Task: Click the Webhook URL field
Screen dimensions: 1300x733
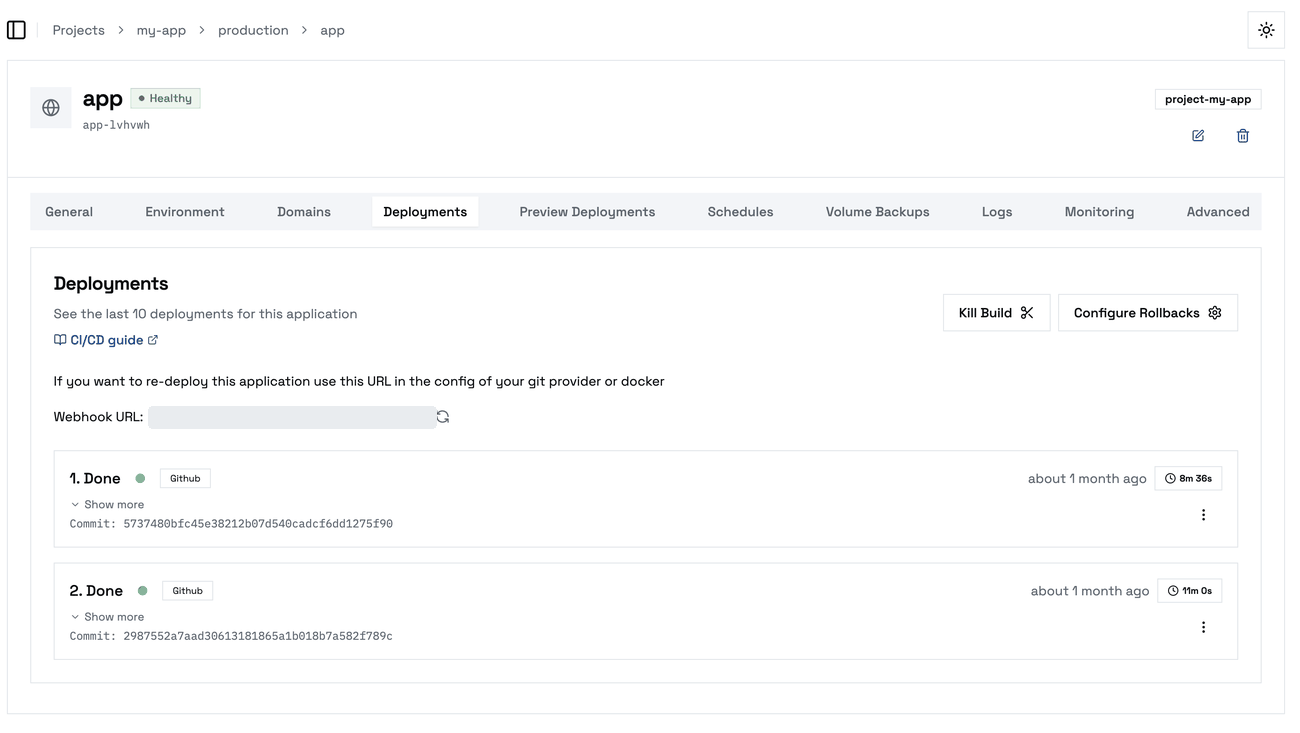Action: (292, 417)
